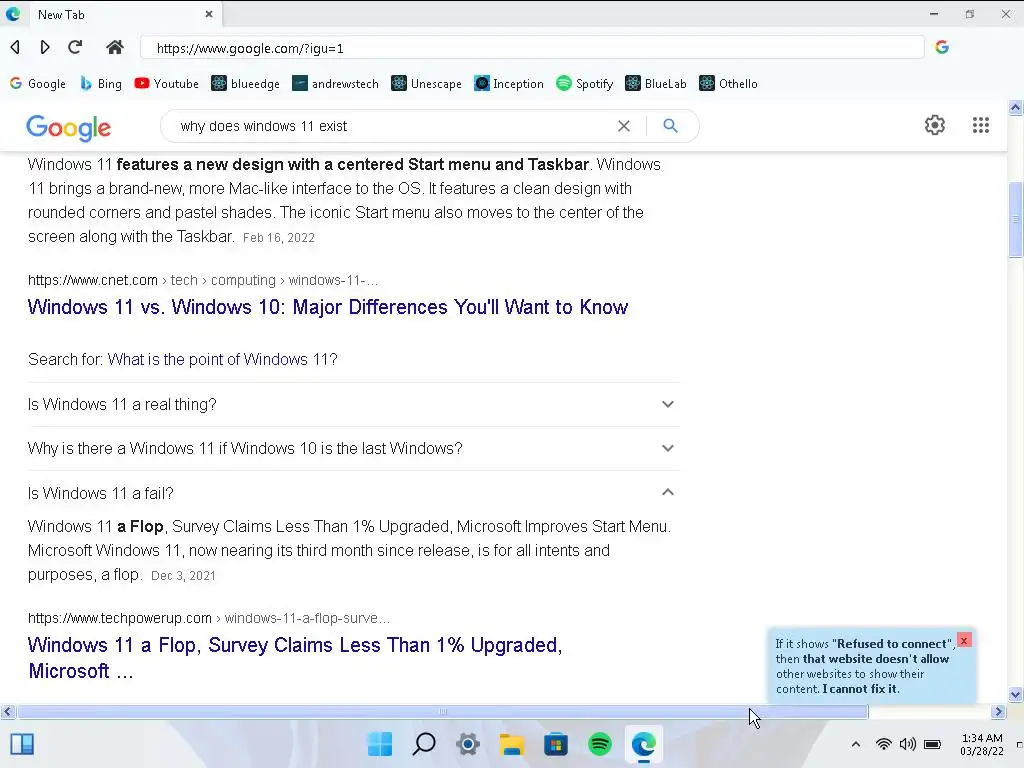Show hidden tray icons chevron
1024x768 pixels.
(856, 744)
